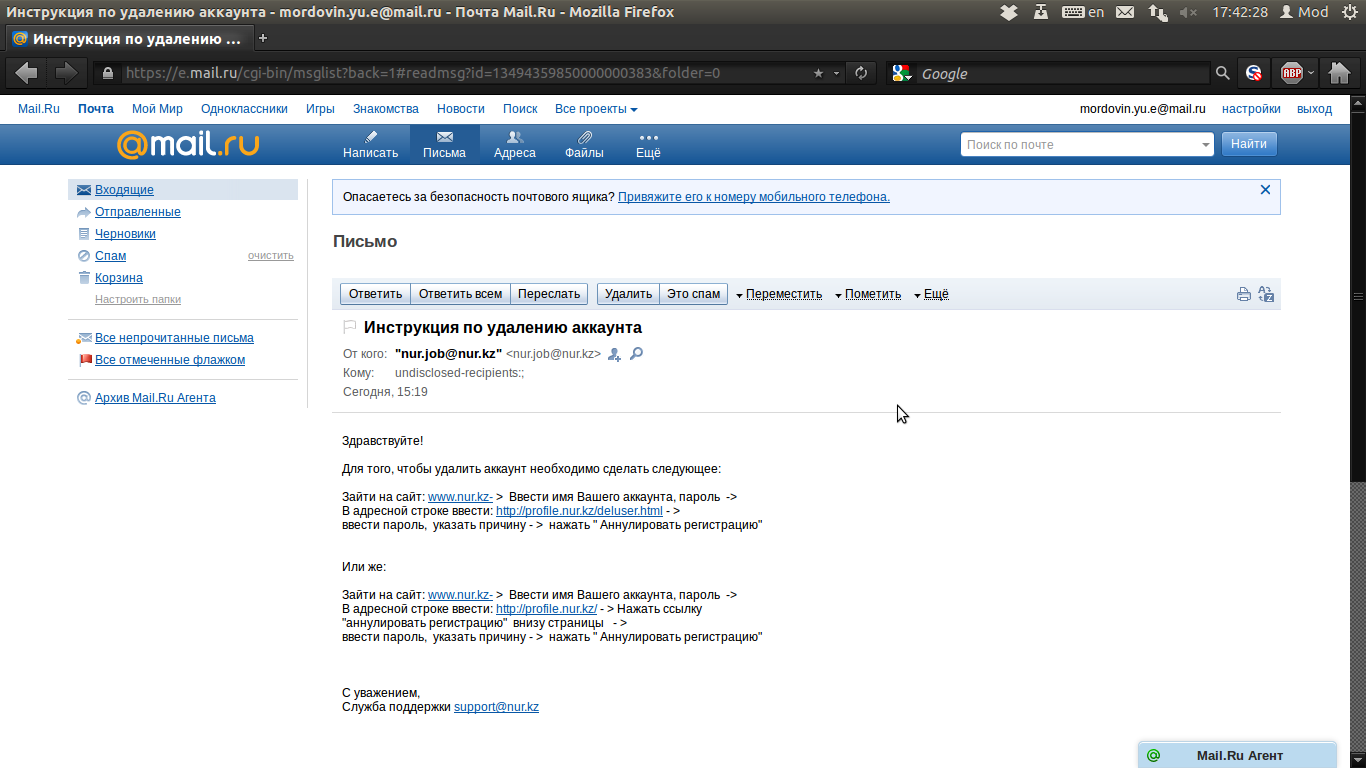This screenshot has height=768, width=1366.
Task: Print this letter using printer icon
Action: coord(1244,294)
